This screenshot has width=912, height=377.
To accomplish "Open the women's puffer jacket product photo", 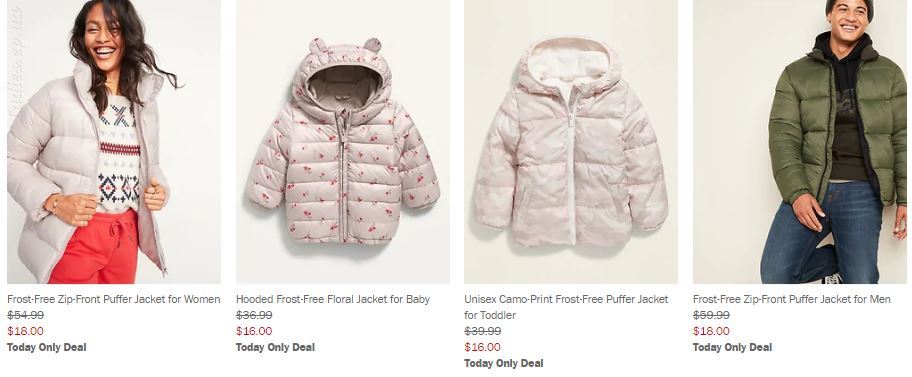I will [113, 141].
